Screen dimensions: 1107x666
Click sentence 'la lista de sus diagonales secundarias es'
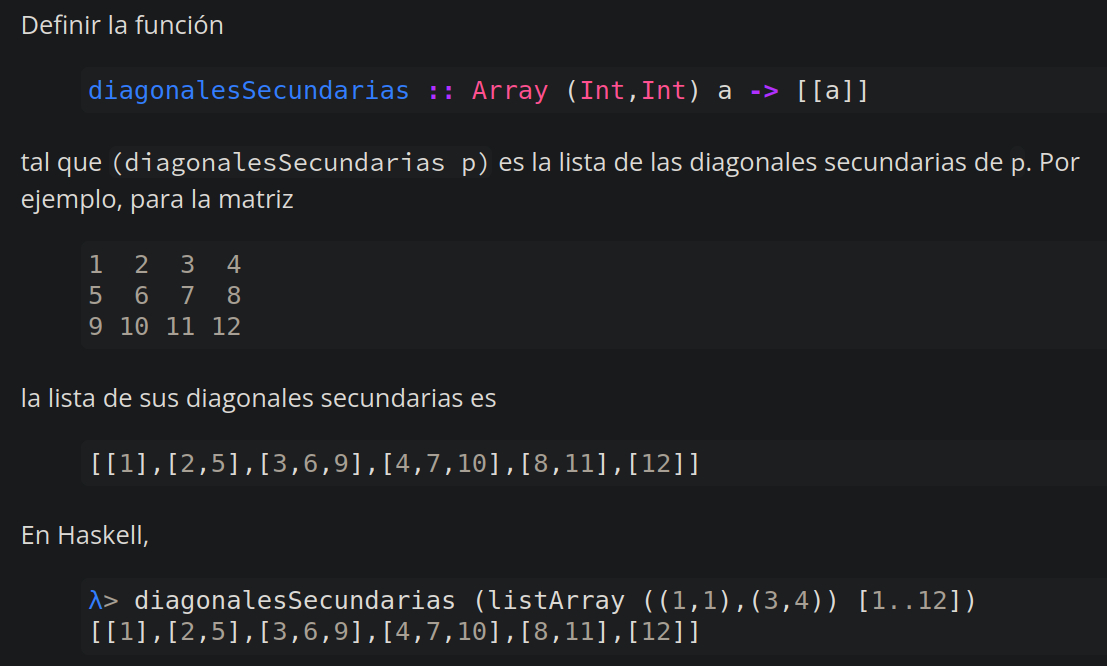point(258,399)
